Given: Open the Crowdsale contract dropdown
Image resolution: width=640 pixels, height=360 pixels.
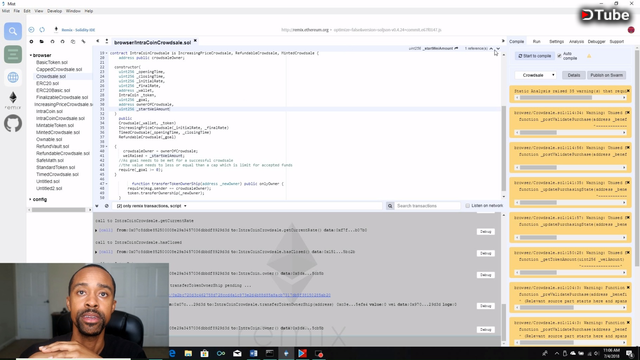Looking at the screenshot, I should [x=536, y=75].
